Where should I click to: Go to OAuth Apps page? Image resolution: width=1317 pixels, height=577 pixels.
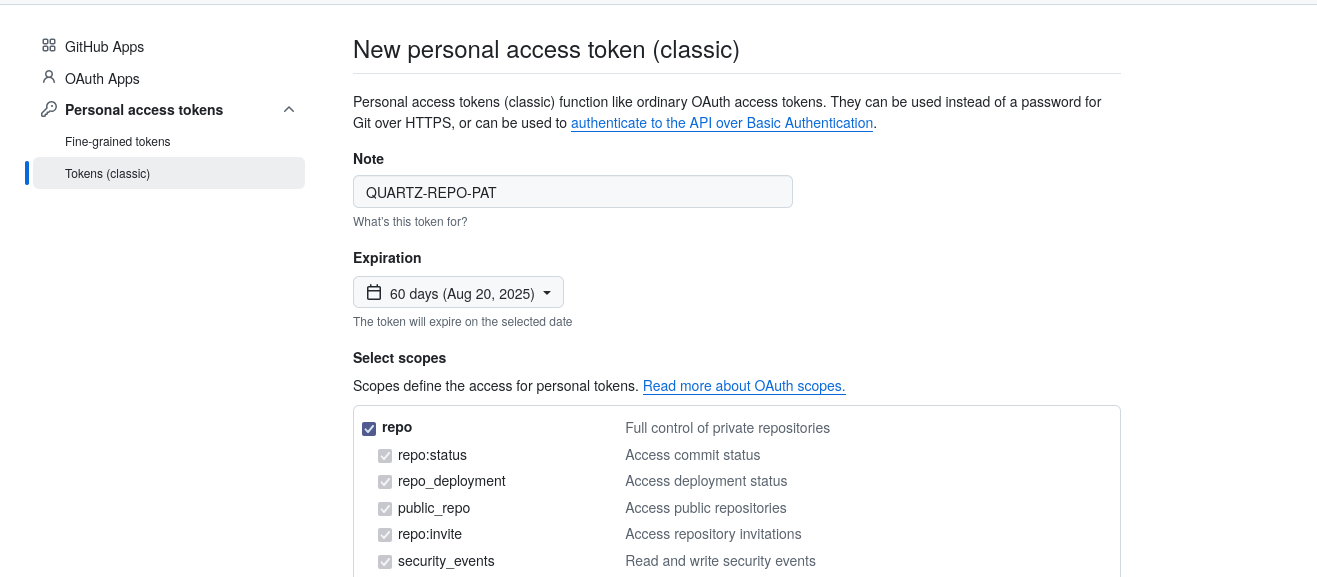(102, 79)
